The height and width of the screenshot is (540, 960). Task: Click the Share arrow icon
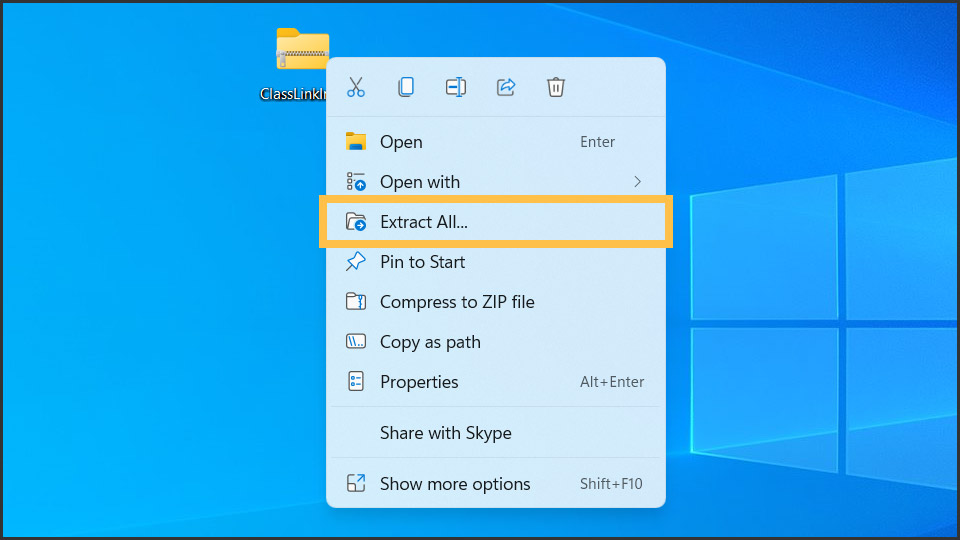(506, 87)
